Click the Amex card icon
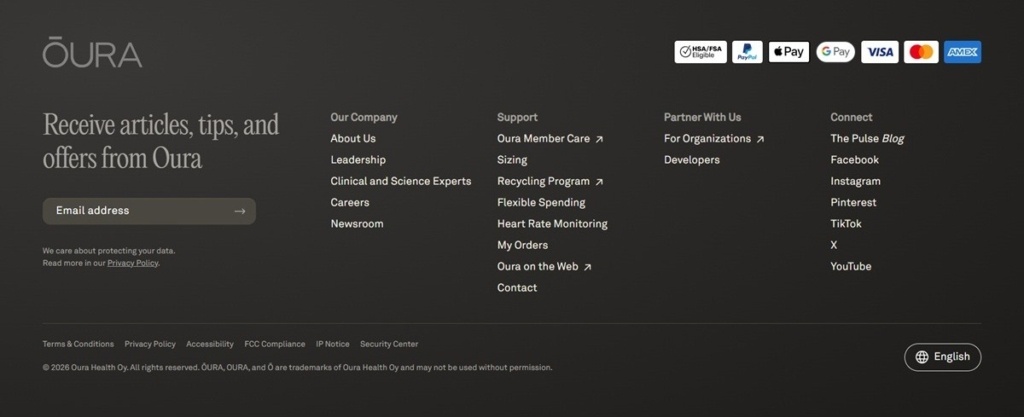 point(962,52)
